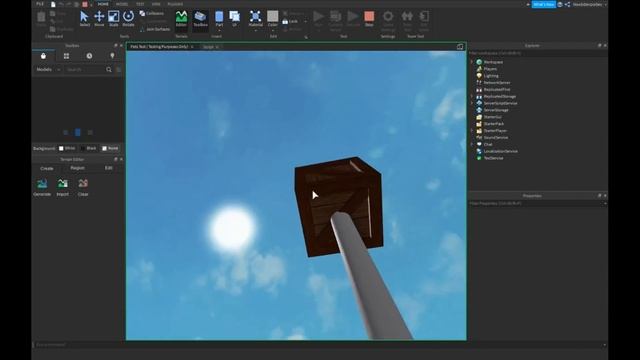Click the Import terrain tool
Screen dimensions: 640x360
tap(62, 187)
